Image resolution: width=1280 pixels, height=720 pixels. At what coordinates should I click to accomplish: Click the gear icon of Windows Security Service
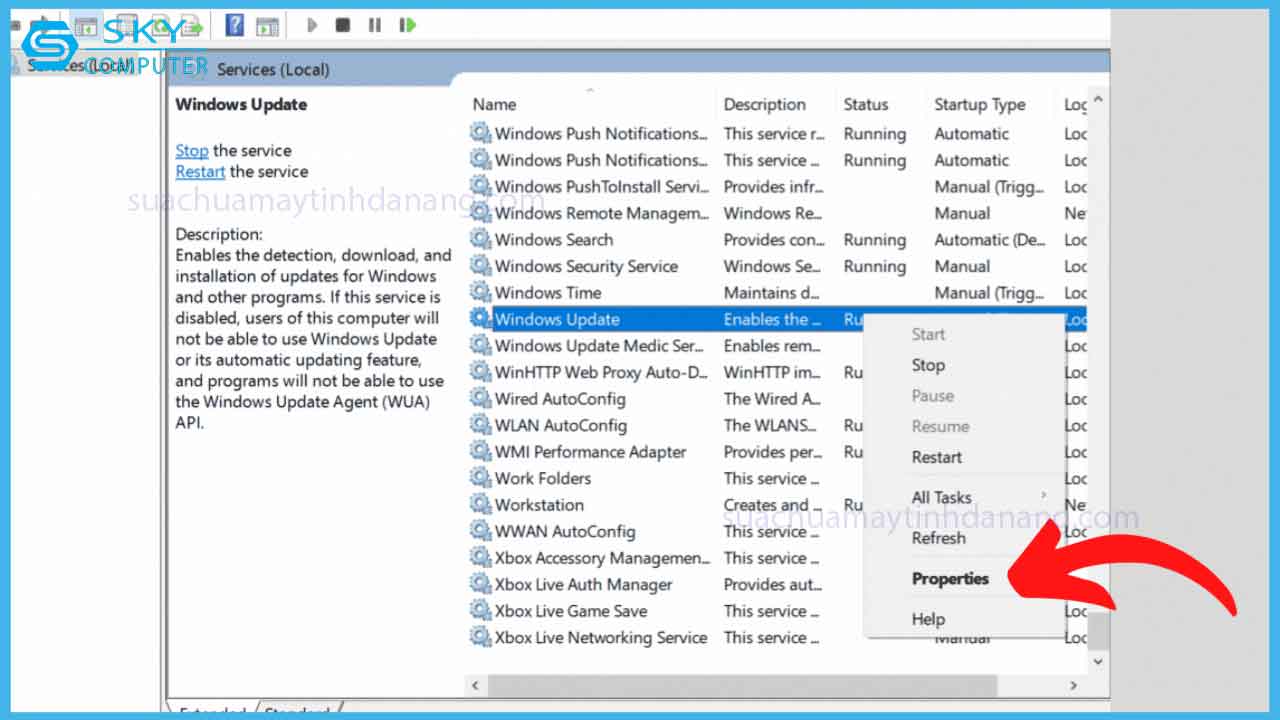tap(481, 266)
